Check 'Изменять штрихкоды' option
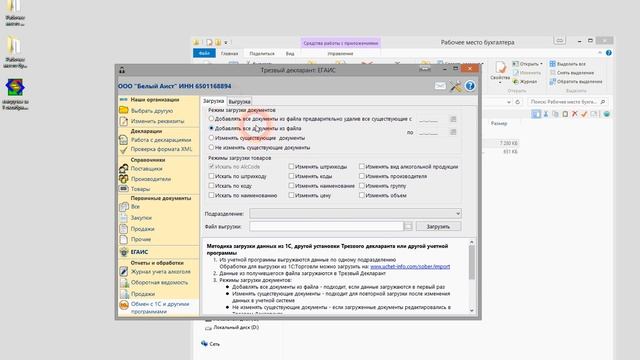 (291, 167)
